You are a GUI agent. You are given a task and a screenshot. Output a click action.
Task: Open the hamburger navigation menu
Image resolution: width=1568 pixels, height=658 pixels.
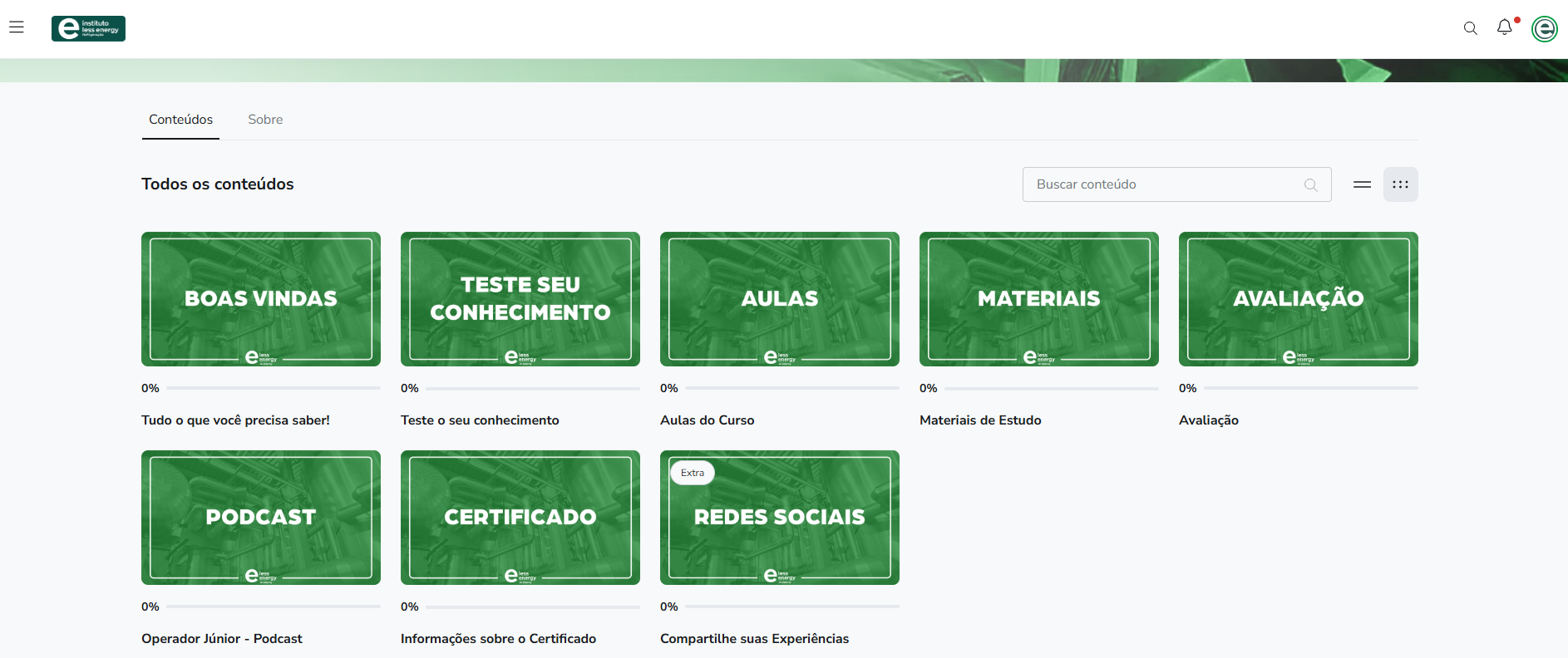click(x=17, y=27)
